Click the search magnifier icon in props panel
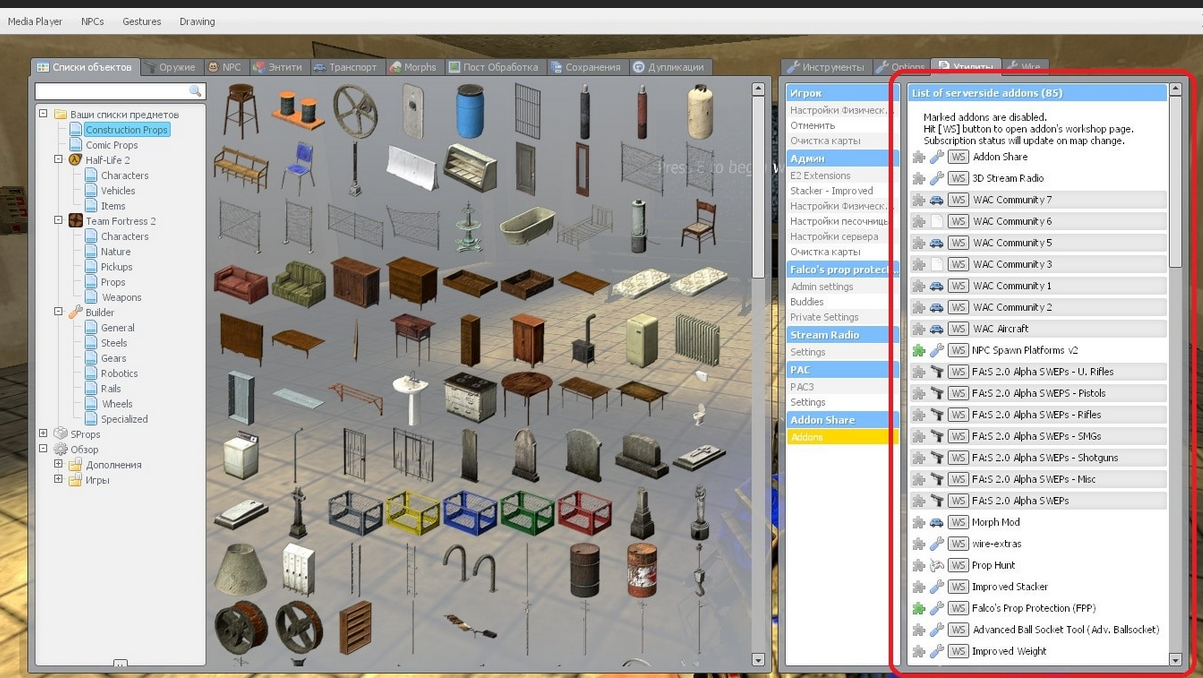Image resolution: width=1203 pixels, height=678 pixels. (195, 91)
